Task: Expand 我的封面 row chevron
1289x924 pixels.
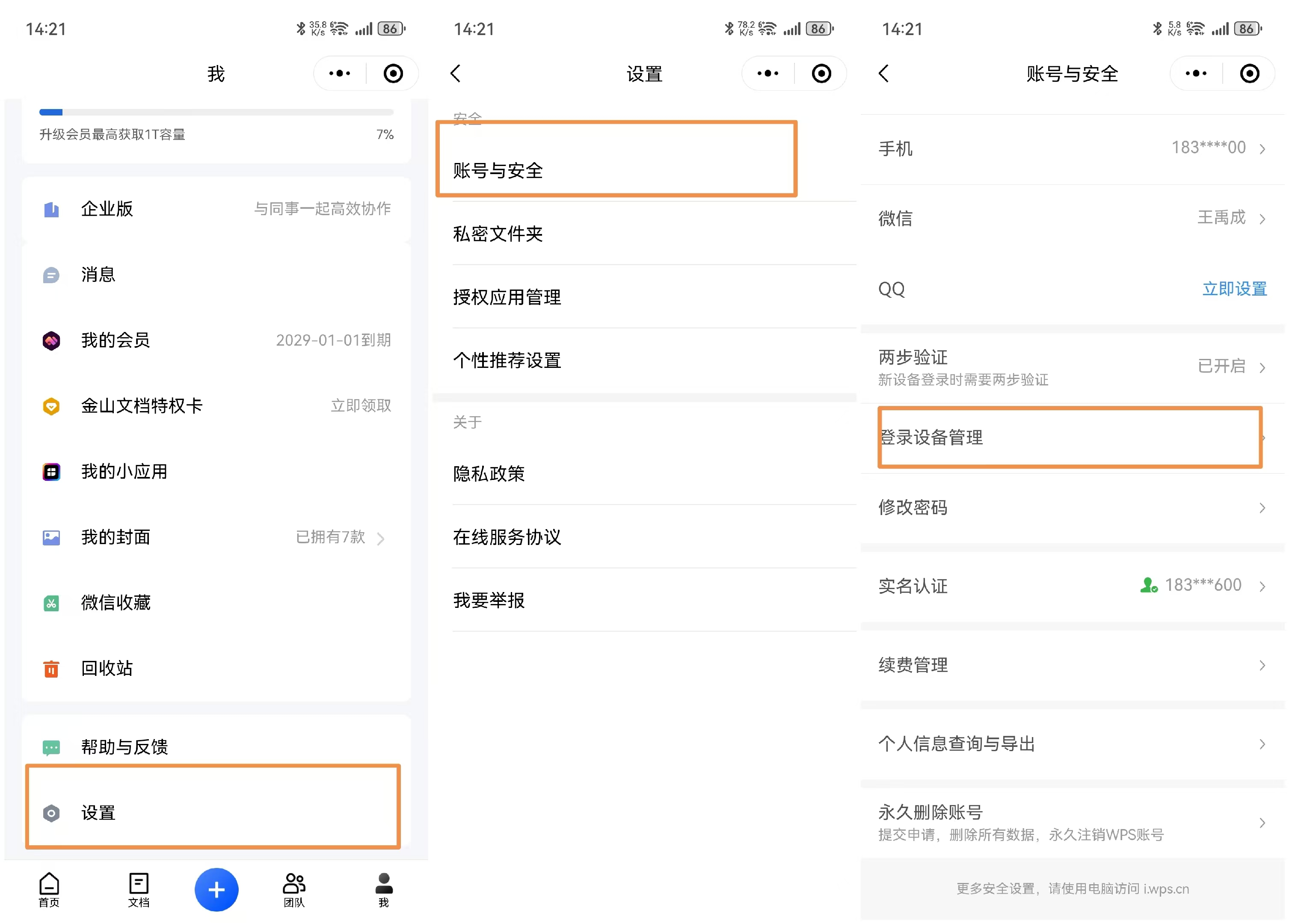Action: (x=381, y=539)
